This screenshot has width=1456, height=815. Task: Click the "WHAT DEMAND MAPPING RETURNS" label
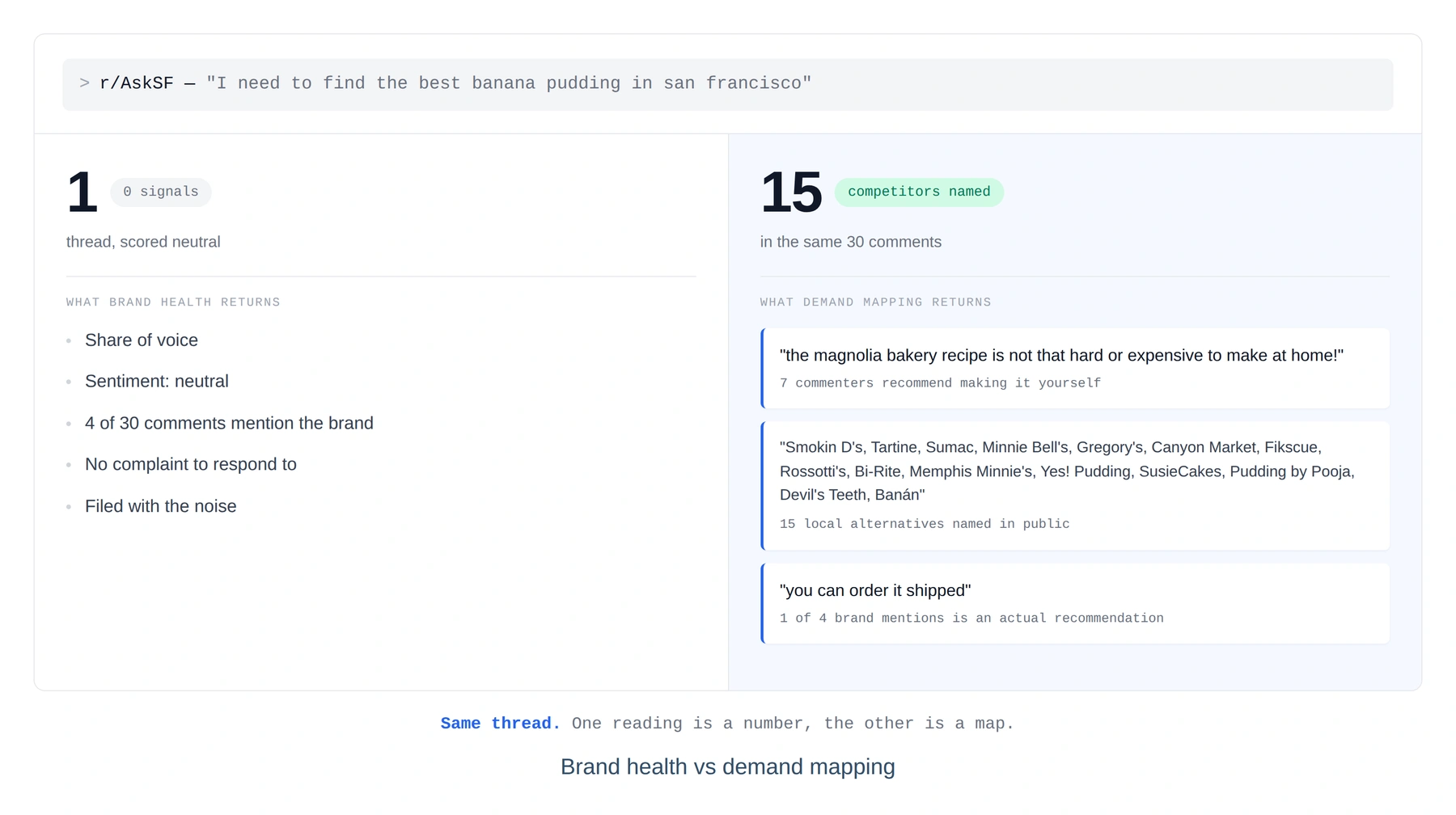pyautogui.click(x=875, y=302)
